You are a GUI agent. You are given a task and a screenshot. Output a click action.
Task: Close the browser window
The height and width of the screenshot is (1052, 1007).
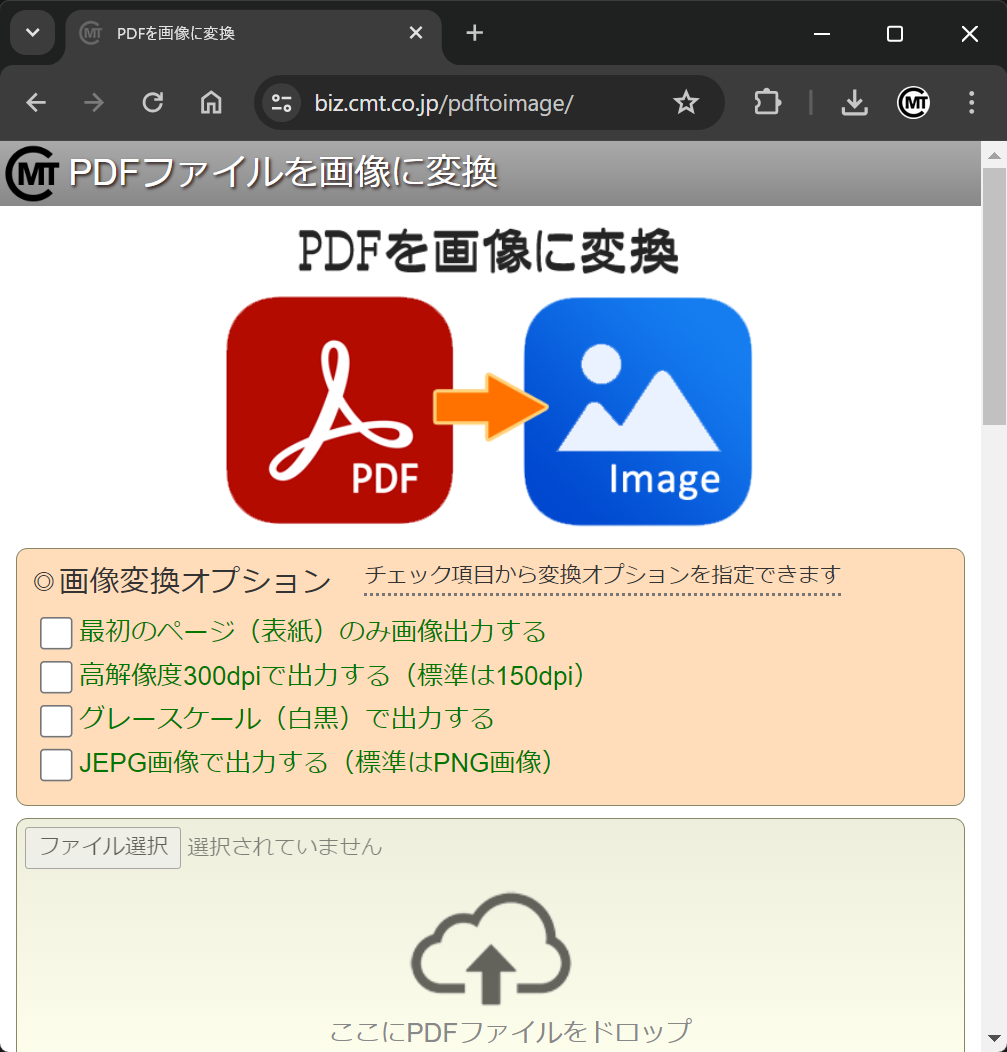point(969,34)
